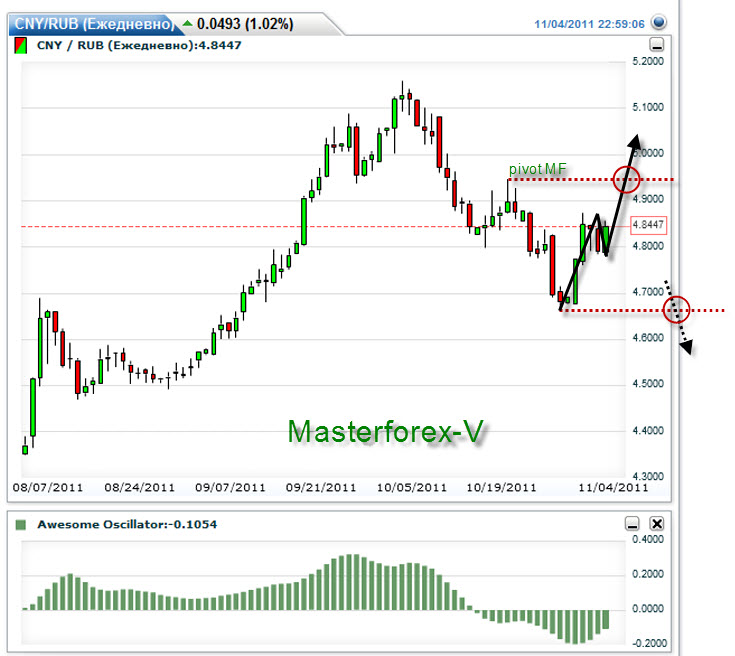Click the blue globe icon beside the timestamp
Image resolution: width=735 pixels, height=656 pixels.
coord(660,22)
